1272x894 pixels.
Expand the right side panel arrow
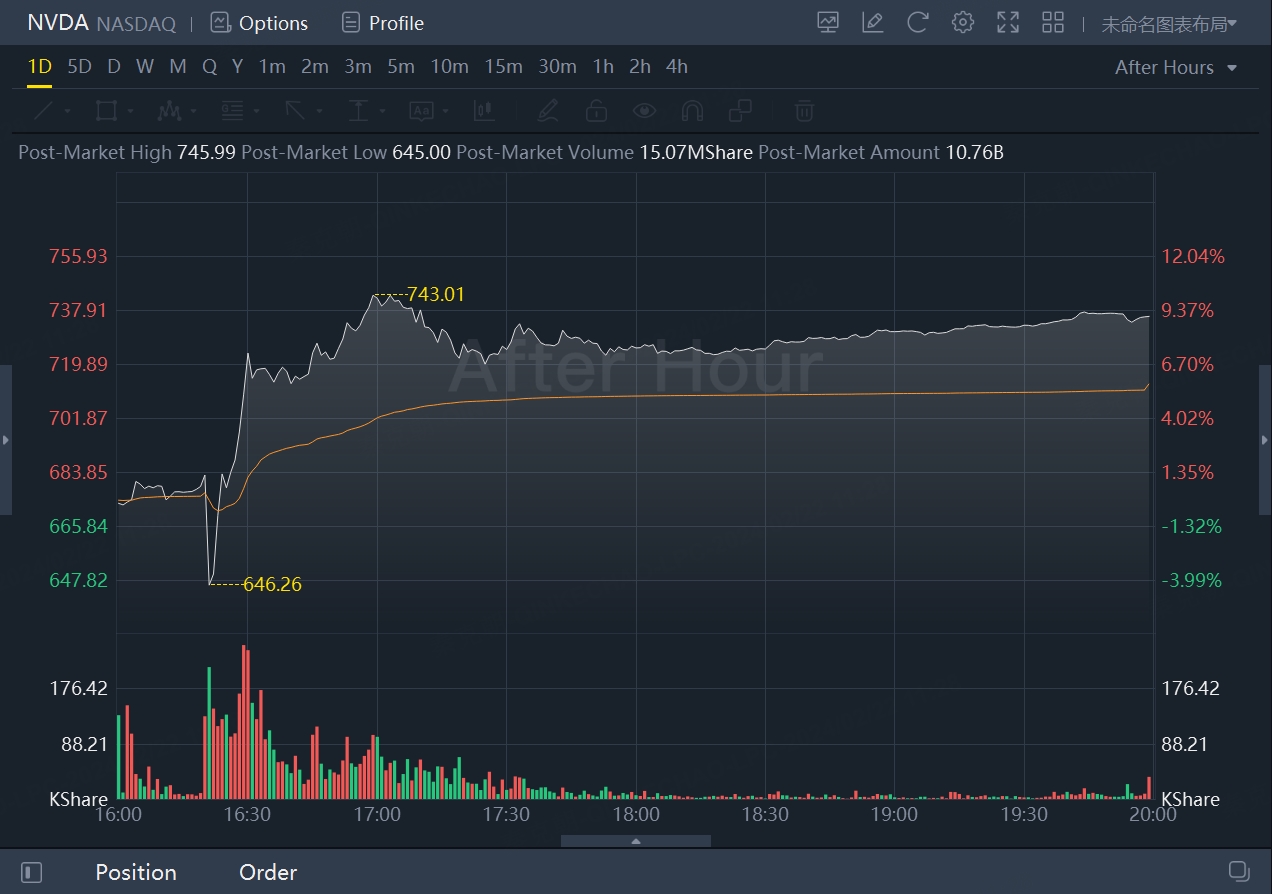click(x=1265, y=440)
